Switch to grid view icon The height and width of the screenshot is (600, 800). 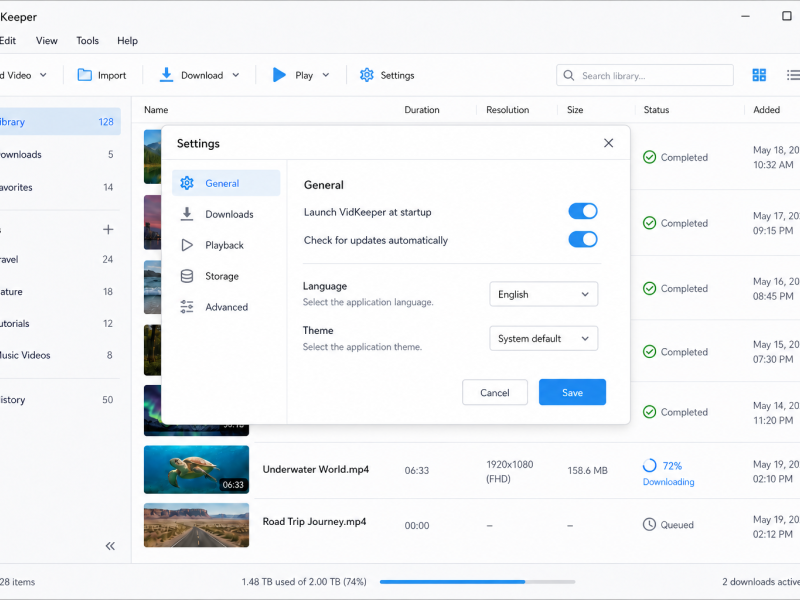click(x=759, y=75)
